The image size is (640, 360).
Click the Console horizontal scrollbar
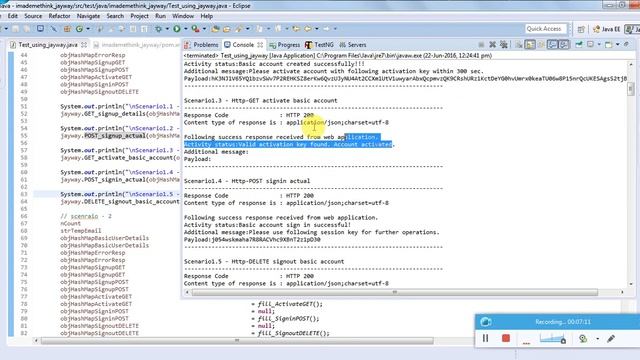pos(395,292)
